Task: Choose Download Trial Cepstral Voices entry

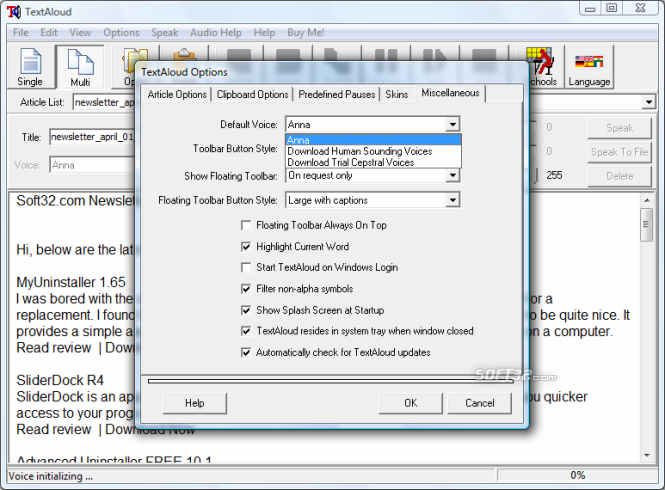Action: (x=373, y=162)
